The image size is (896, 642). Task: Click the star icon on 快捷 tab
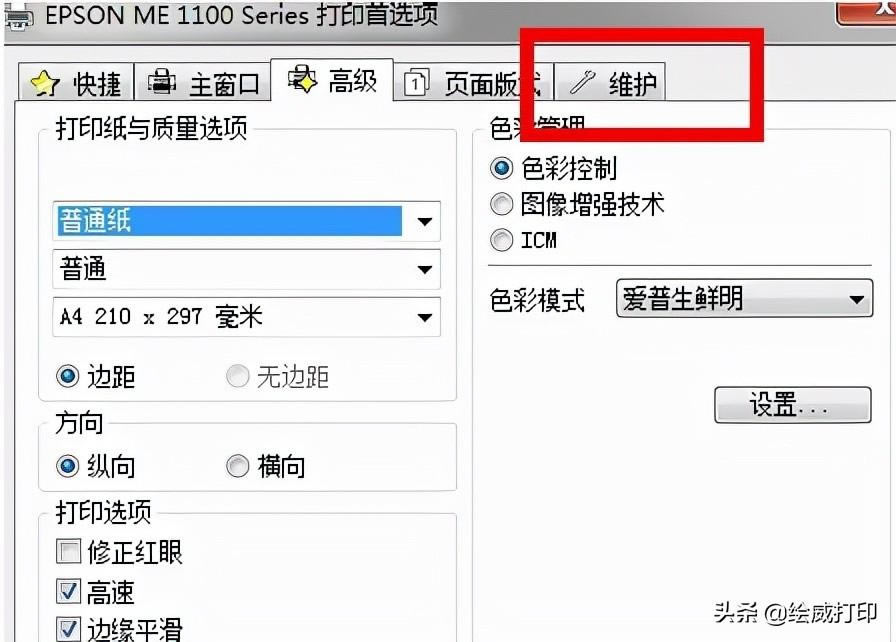tap(45, 84)
